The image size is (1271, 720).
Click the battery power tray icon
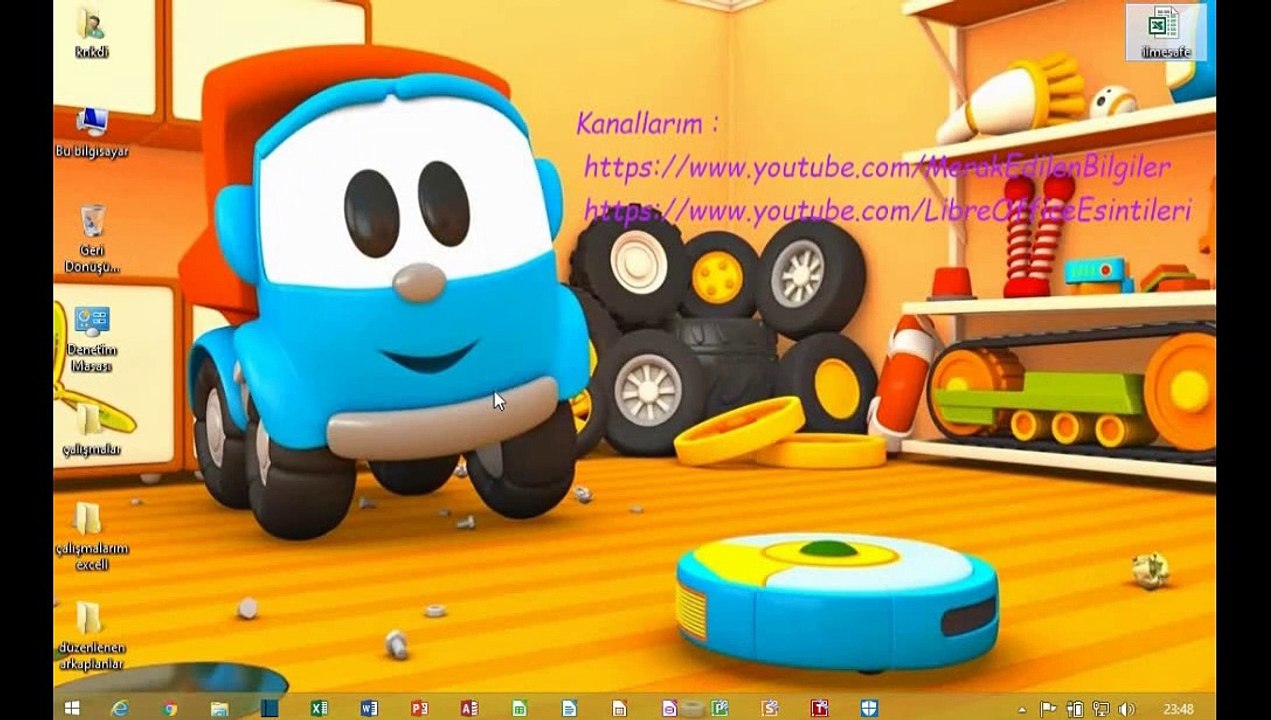coord(1075,708)
